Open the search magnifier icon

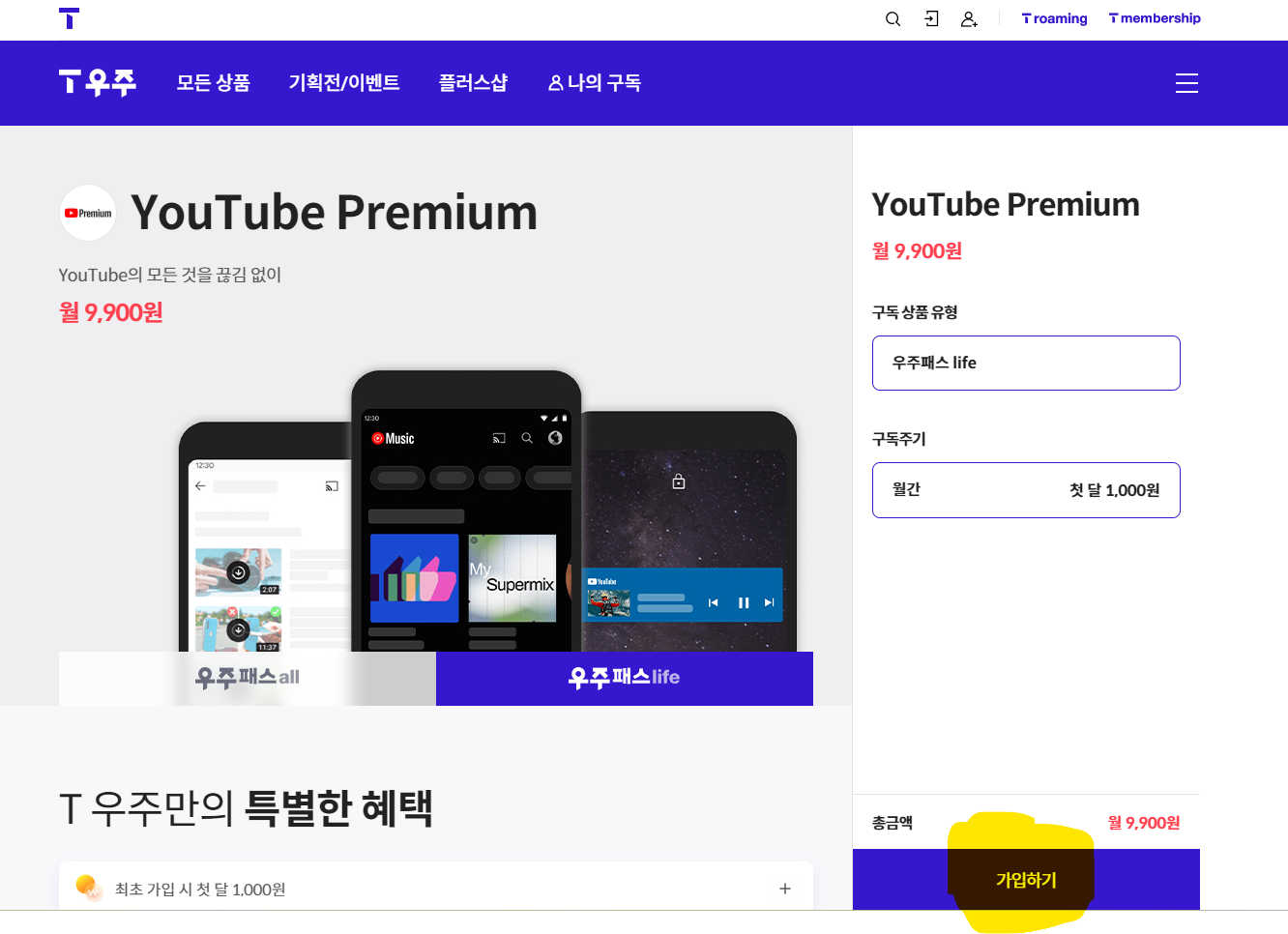click(x=893, y=19)
